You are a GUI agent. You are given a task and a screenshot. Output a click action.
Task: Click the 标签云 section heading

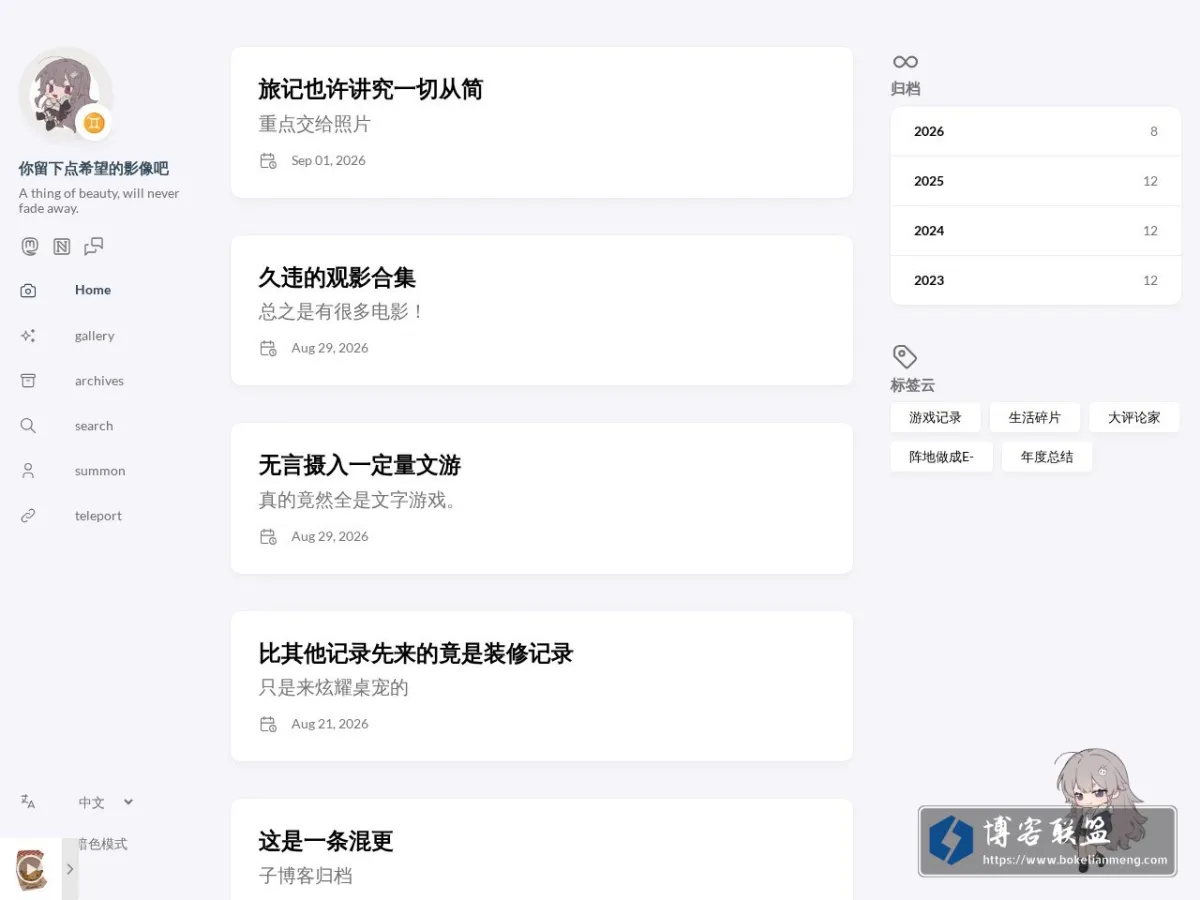click(x=912, y=385)
